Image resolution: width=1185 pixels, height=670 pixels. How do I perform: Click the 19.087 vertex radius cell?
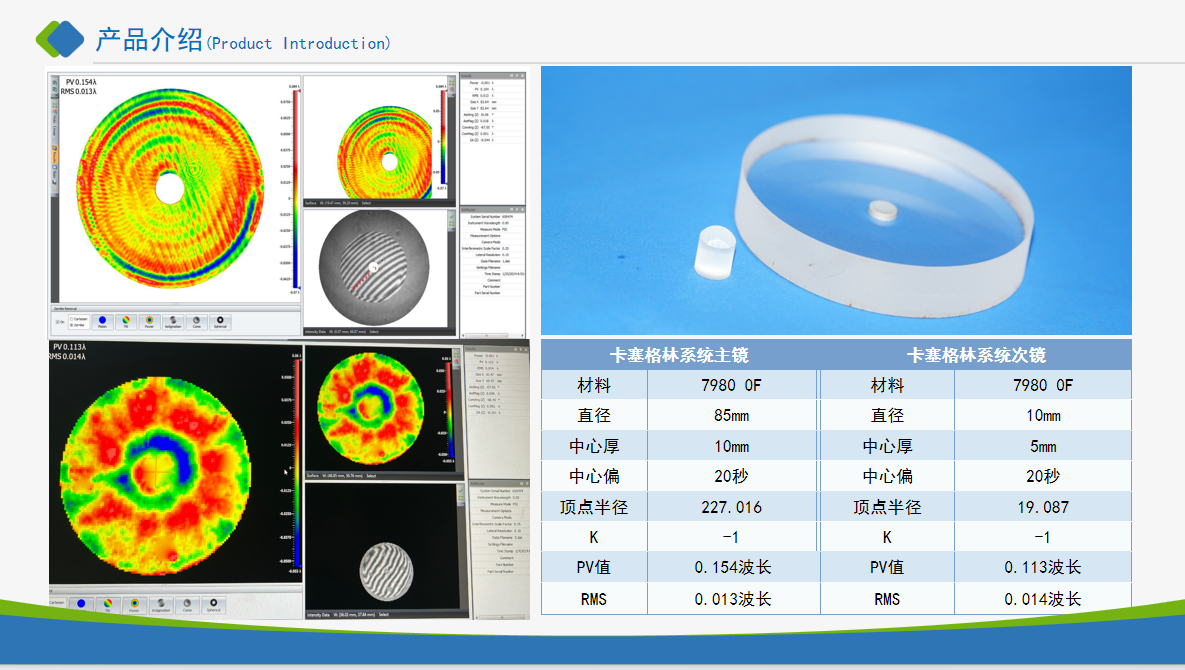[x=1043, y=507]
